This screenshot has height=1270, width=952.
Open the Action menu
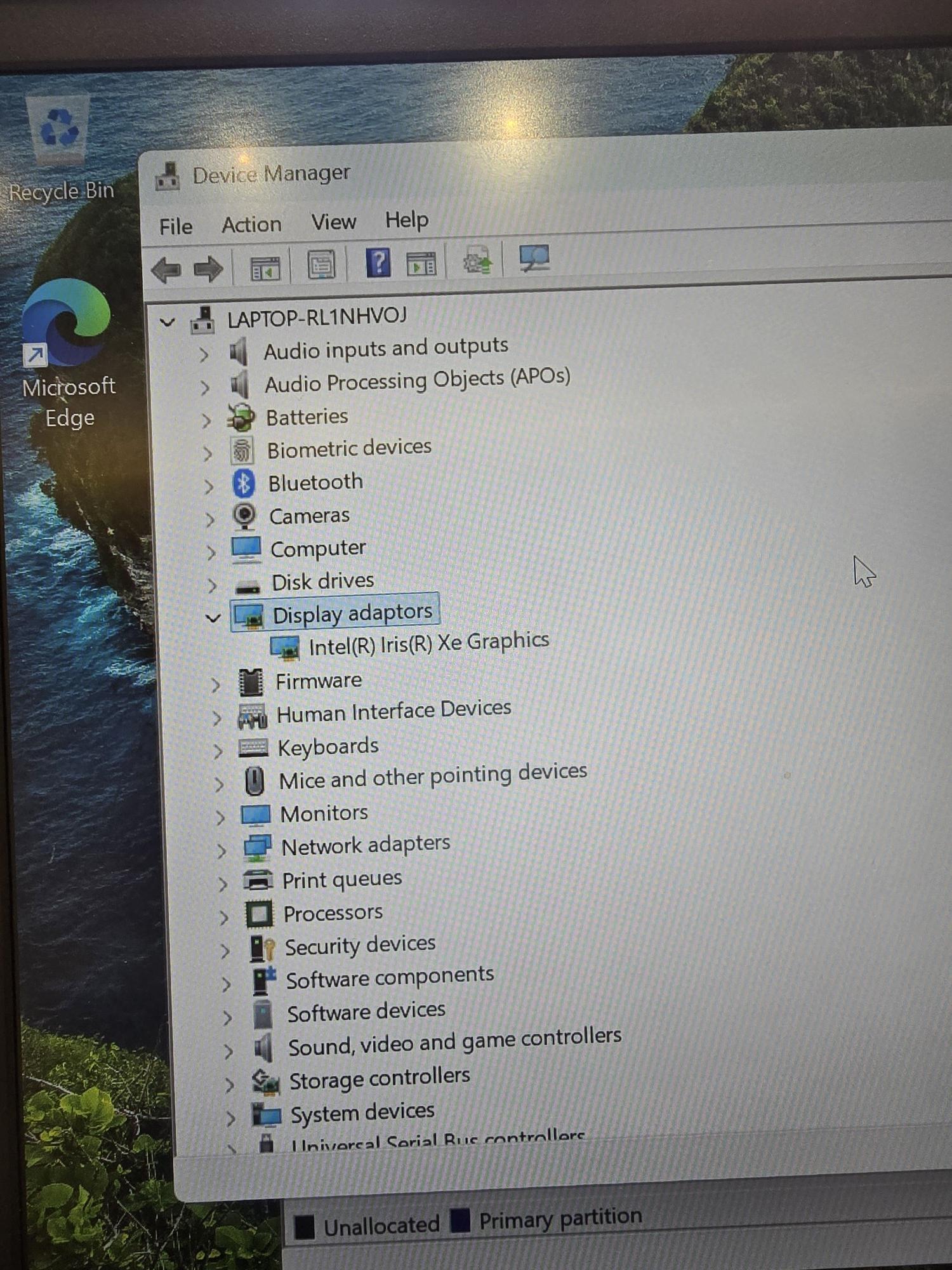251,225
